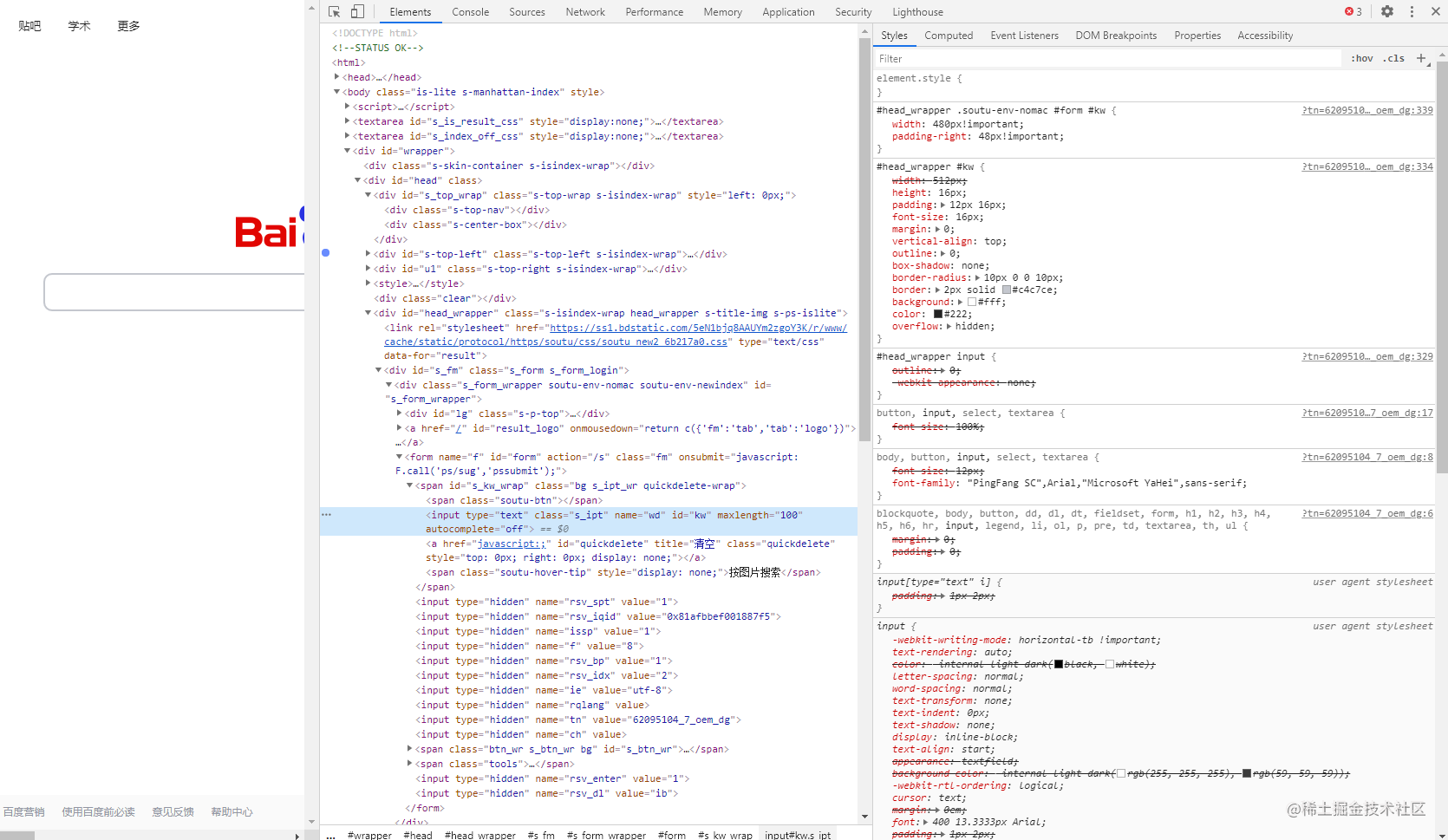Open the Sources tab
This screenshot has width=1448, height=840.
(527, 12)
